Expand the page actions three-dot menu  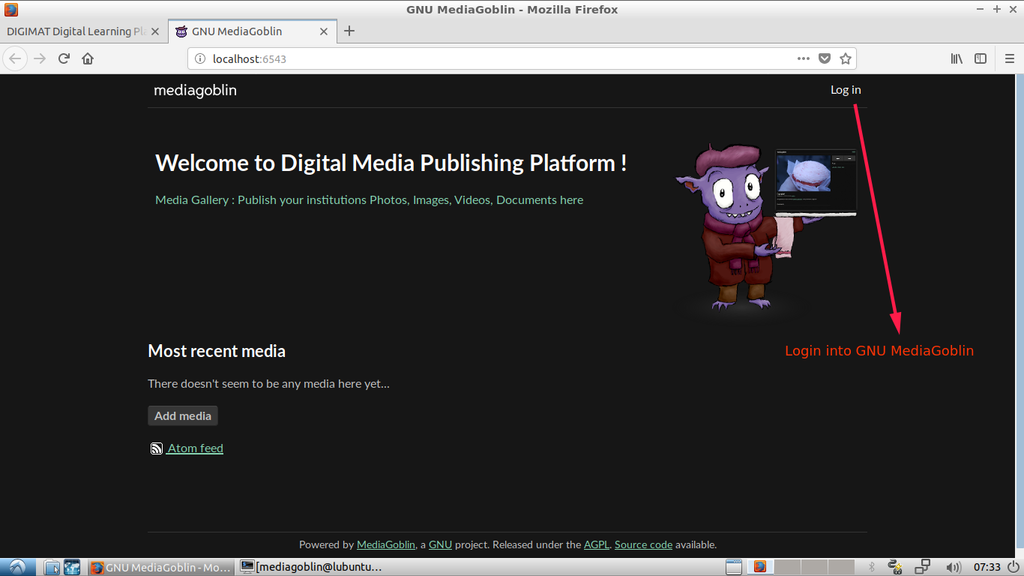pos(803,59)
